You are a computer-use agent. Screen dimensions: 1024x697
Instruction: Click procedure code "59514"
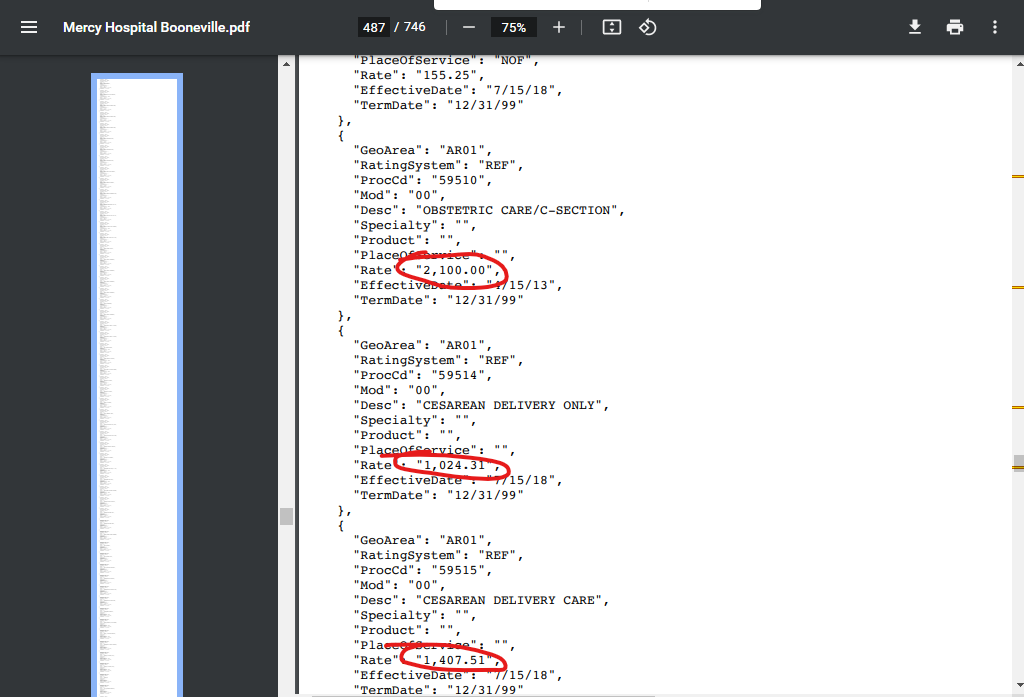458,375
